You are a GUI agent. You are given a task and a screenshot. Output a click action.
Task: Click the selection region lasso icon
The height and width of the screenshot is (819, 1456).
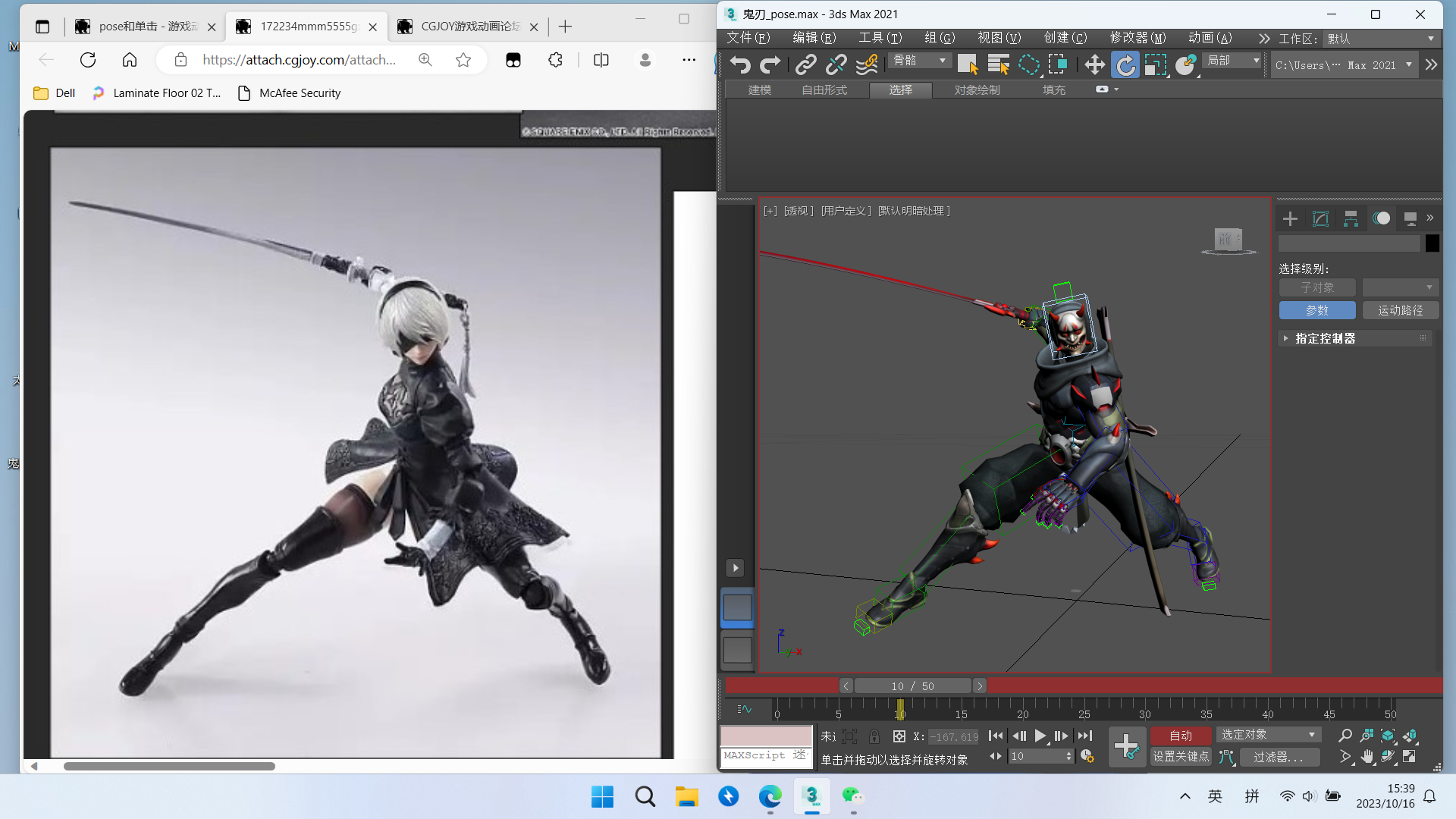[x=1028, y=64]
